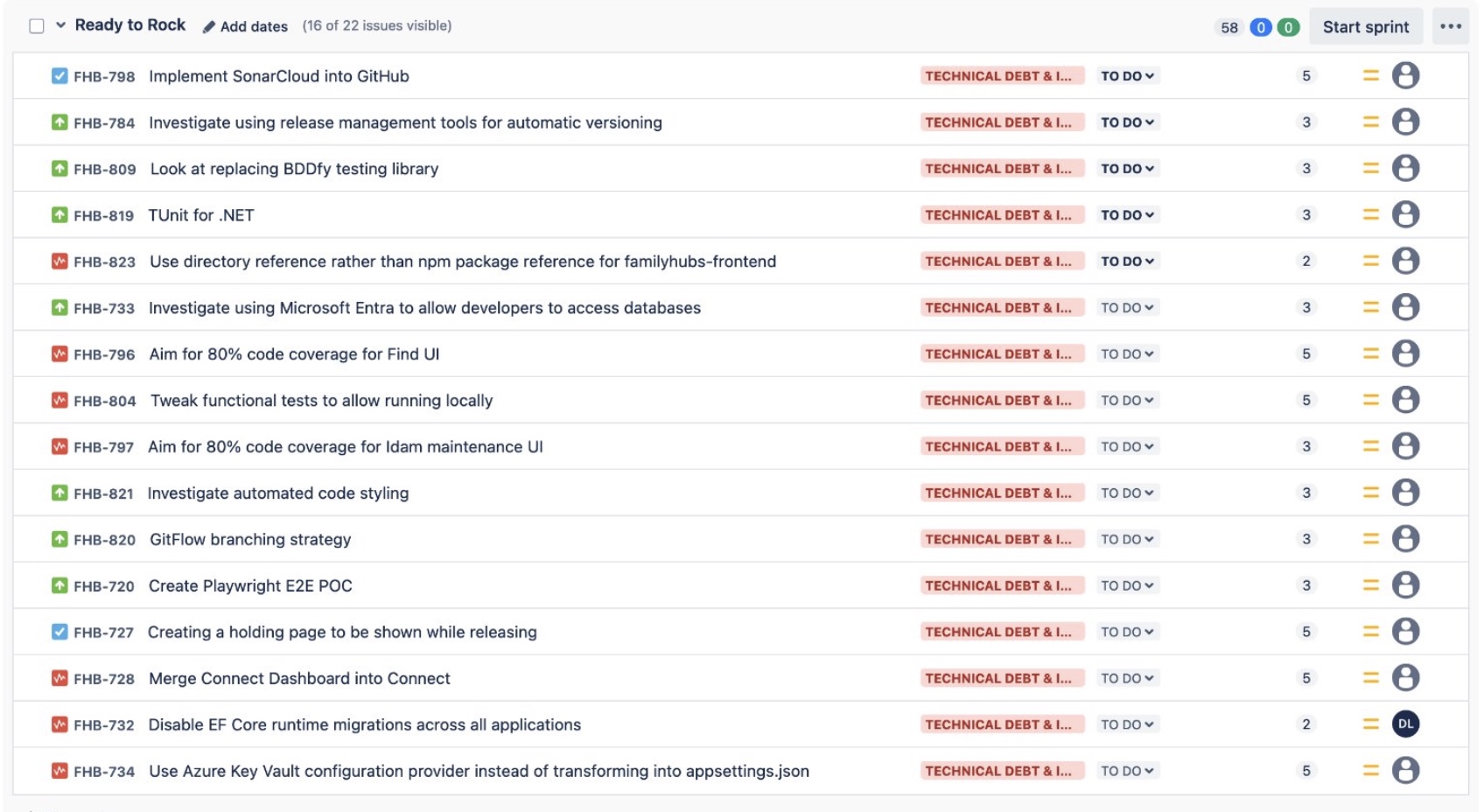Open the TO DO status dropdown for FHB-733
Screen dimensions: 1484x812
[x=1128, y=308]
